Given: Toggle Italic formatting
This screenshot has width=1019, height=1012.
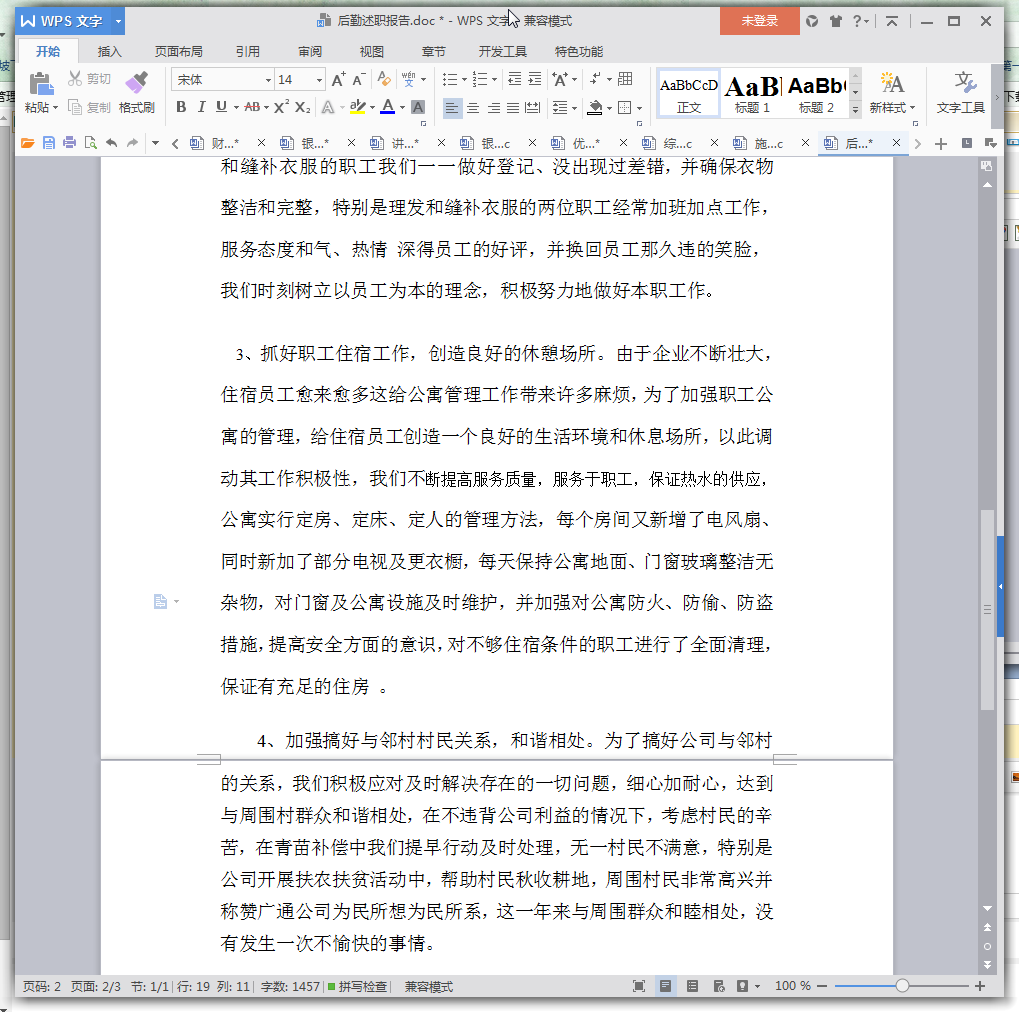Looking at the screenshot, I should 201,107.
